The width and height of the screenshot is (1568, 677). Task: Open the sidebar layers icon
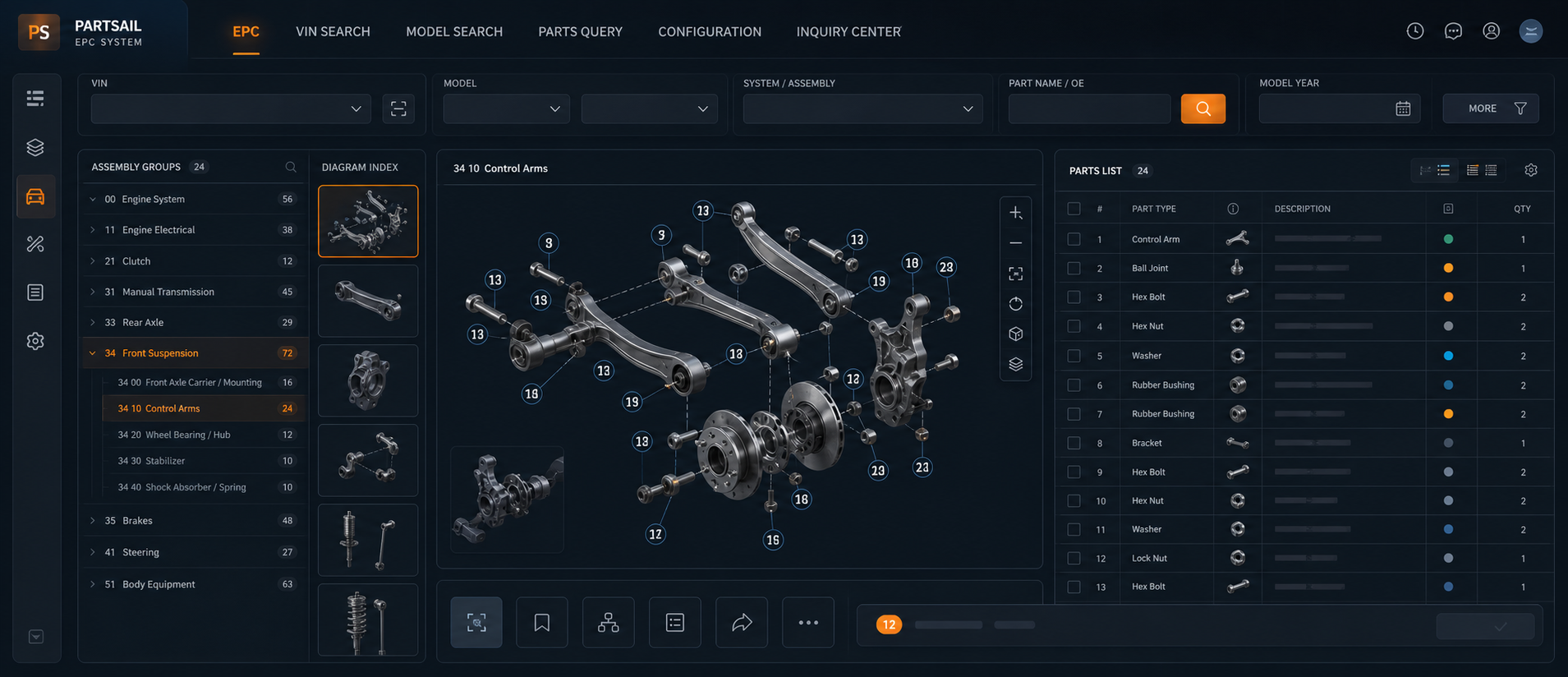point(35,147)
